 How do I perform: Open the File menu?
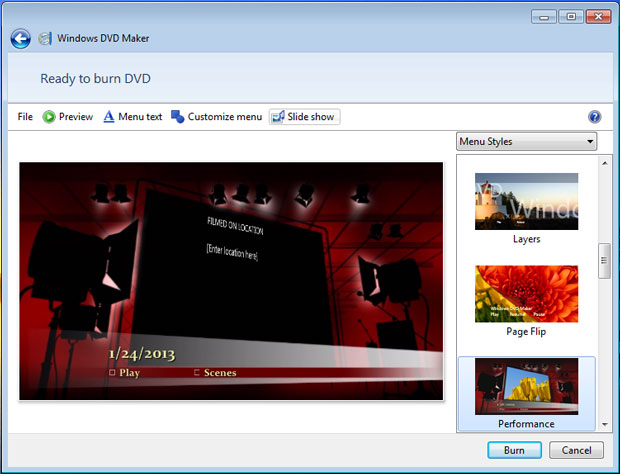pos(25,117)
